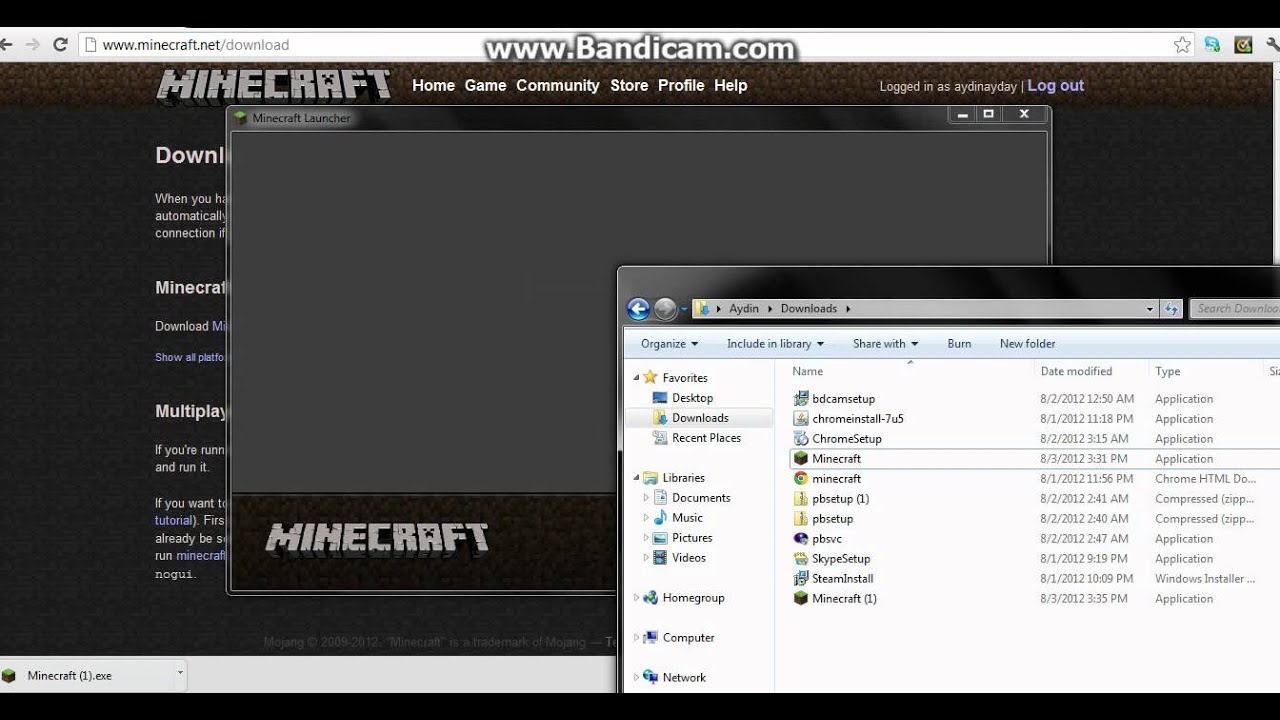
Task: Sort files by Type column header
Action: tap(1168, 371)
